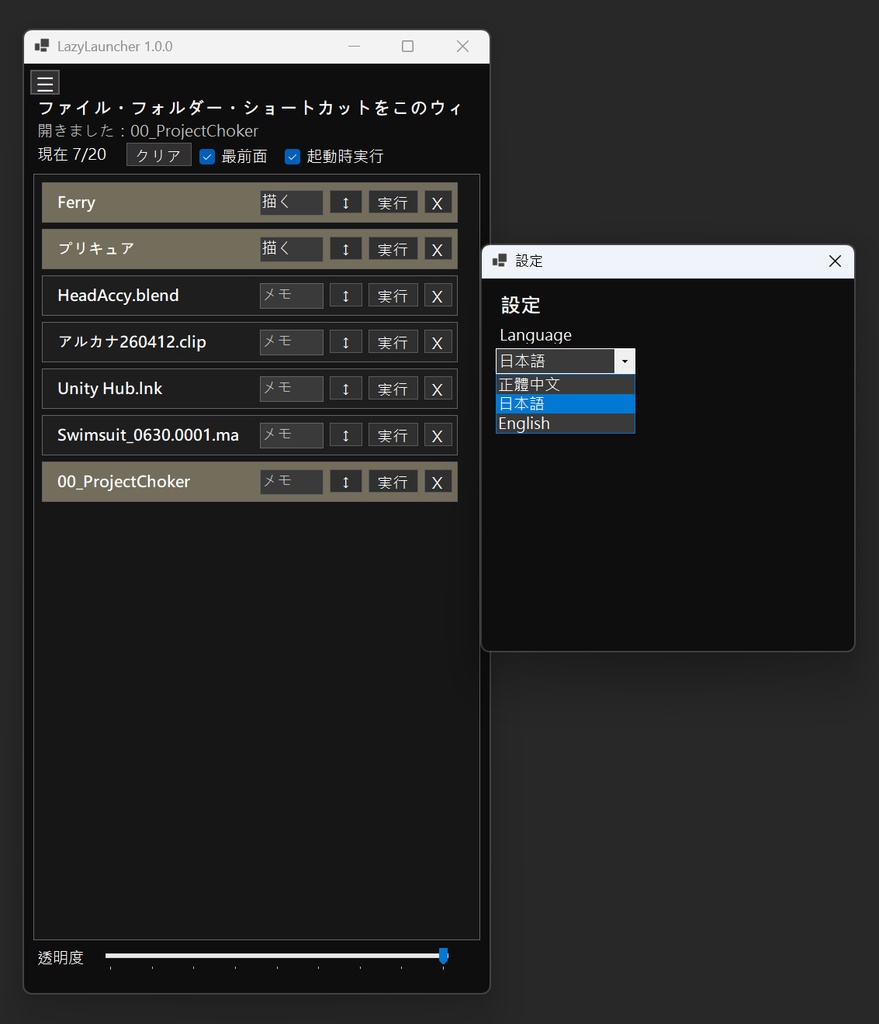The height and width of the screenshot is (1024, 879).
Task: Choose the highlighted 日本語 option
Action: coord(521,403)
